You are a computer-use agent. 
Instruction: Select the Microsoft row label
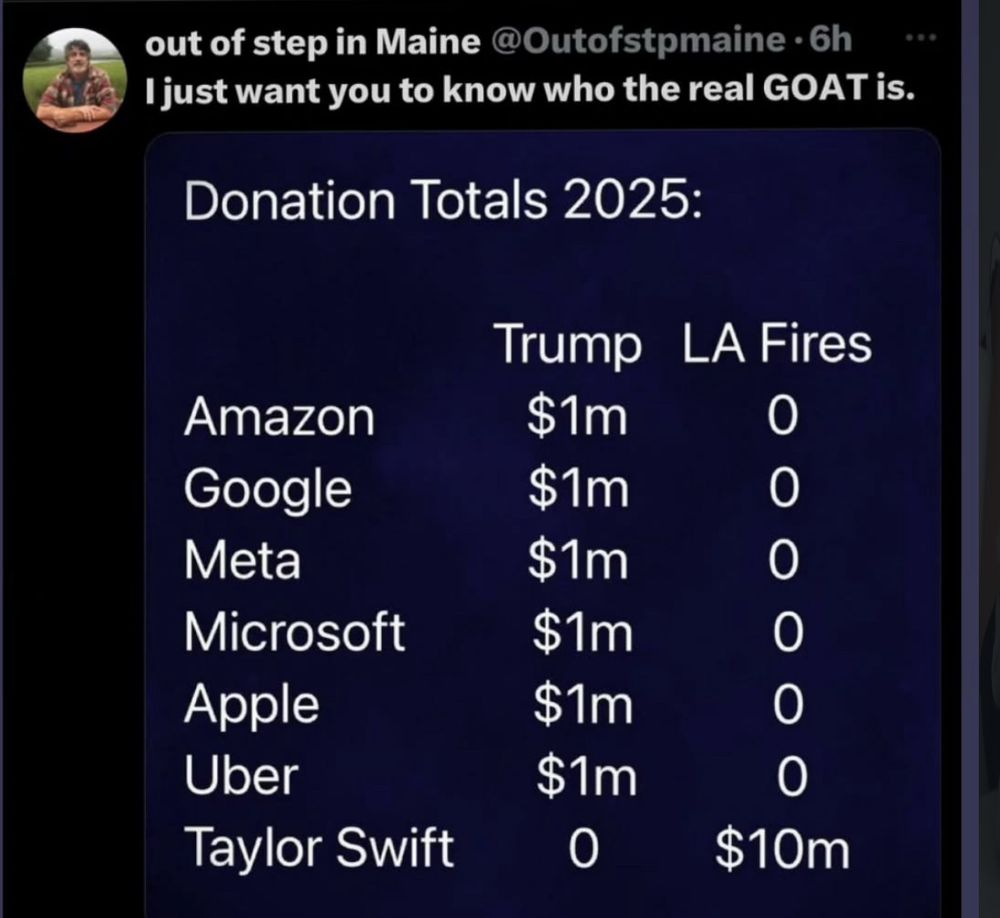coord(295,632)
